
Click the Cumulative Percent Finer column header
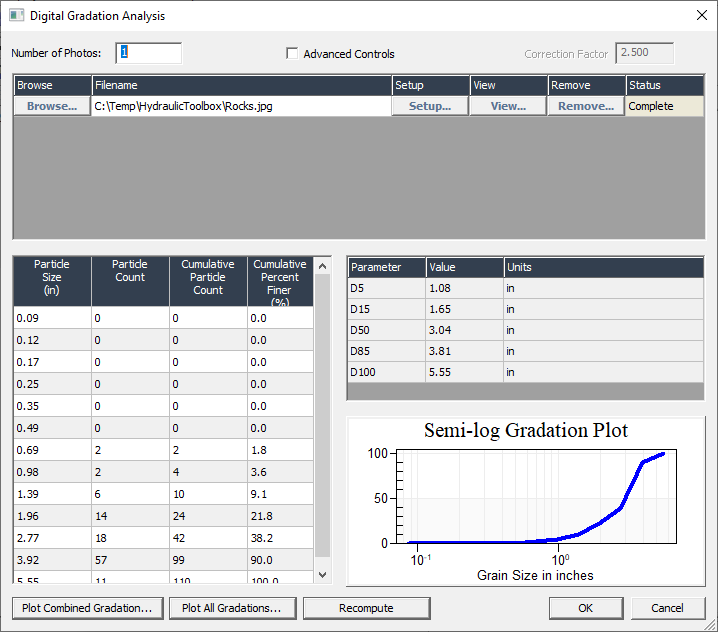[280, 282]
